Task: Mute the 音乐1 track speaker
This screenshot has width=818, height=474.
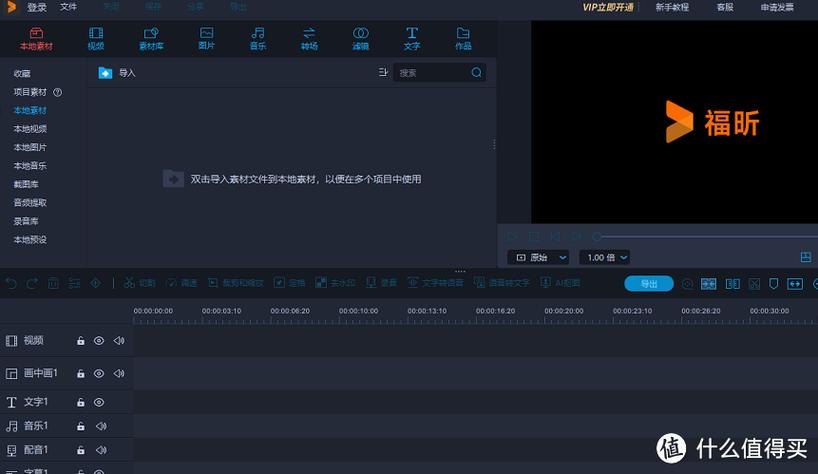Action: (x=101, y=426)
